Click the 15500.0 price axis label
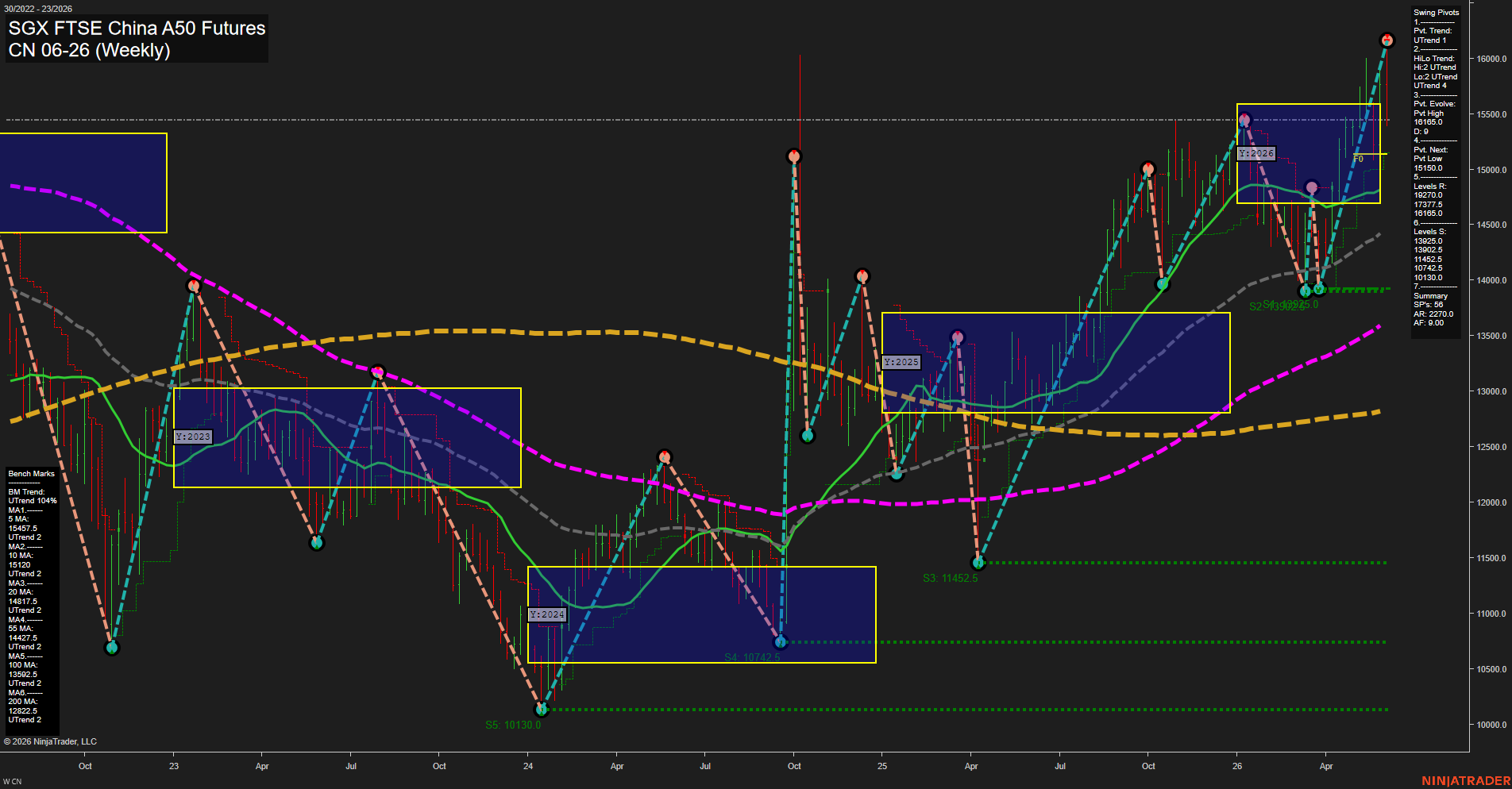The image size is (1512, 789). coord(1491,114)
